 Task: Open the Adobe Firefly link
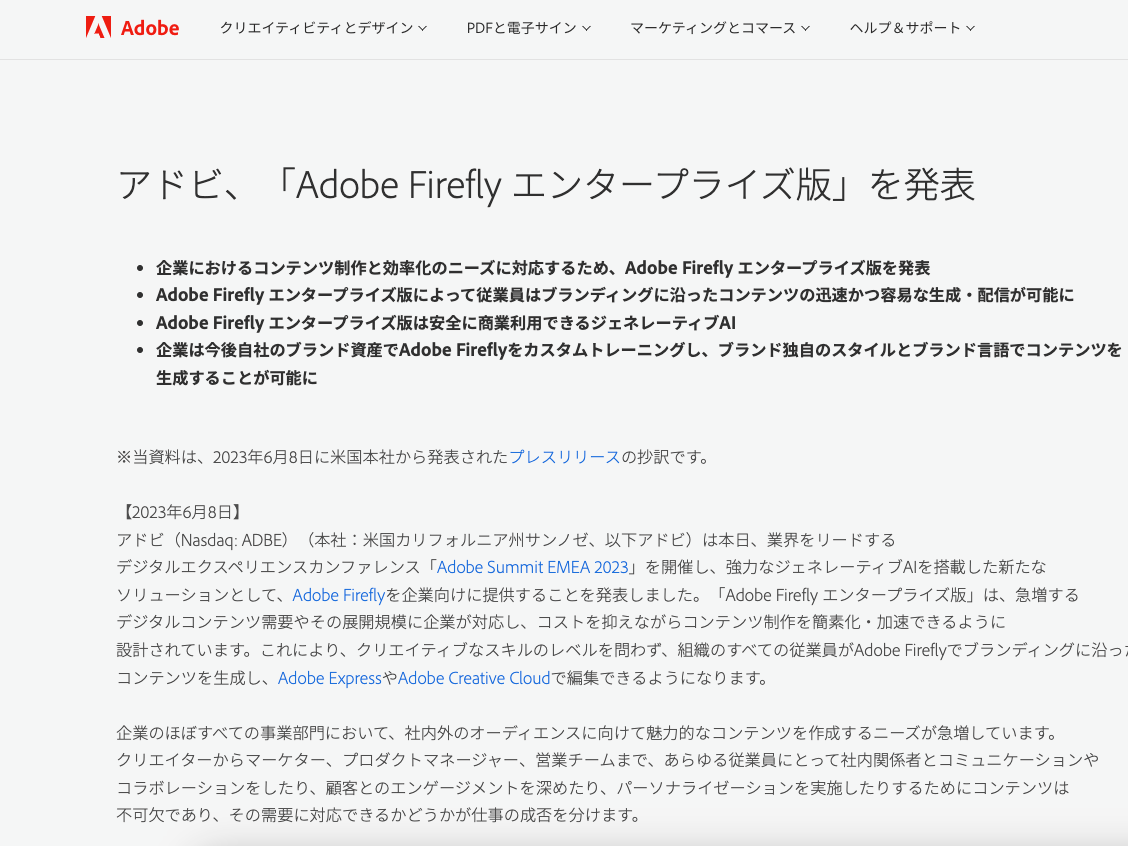(338, 595)
